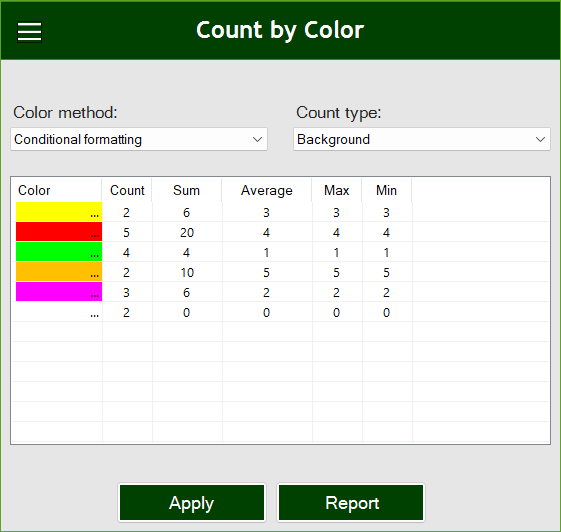This screenshot has width=561, height=532.
Task: Select the green color swatch
Action: coord(59,252)
